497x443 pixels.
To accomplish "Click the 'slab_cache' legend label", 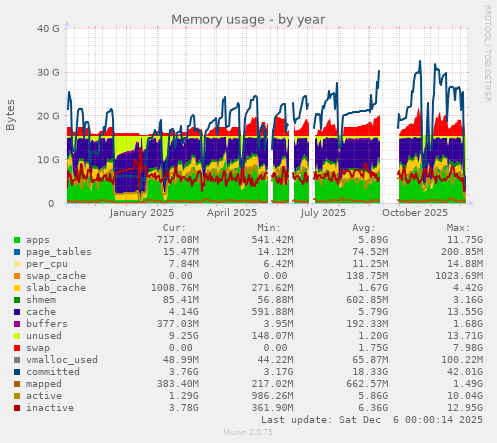I will coord(56,288).
